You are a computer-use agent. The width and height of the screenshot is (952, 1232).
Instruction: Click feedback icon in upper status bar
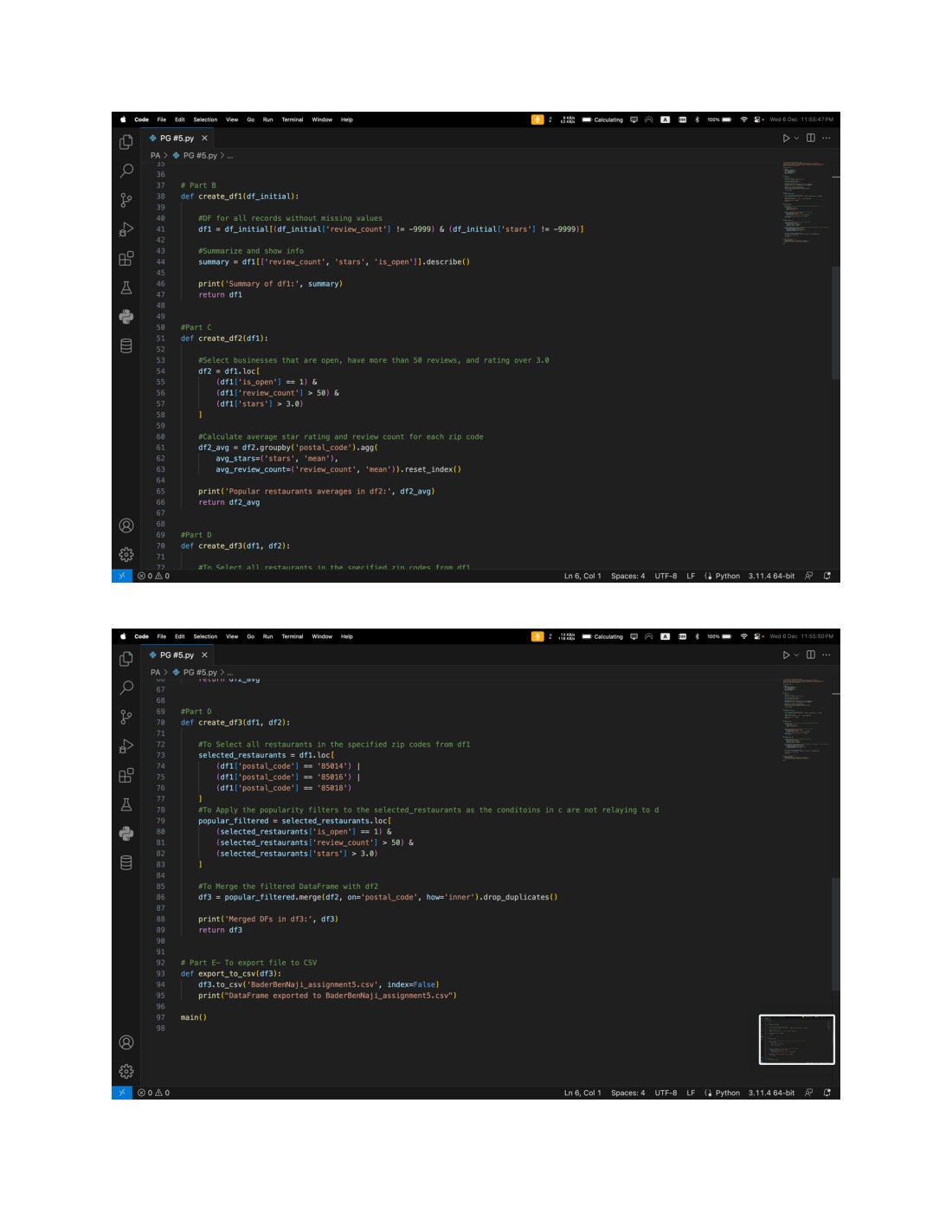pos(809,576)
